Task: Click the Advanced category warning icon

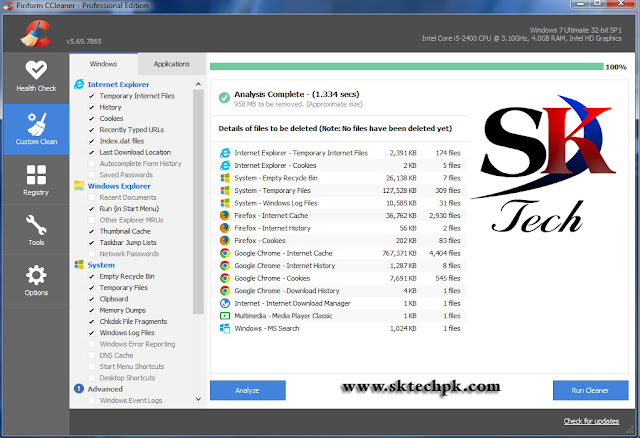Action: (79, 389)
